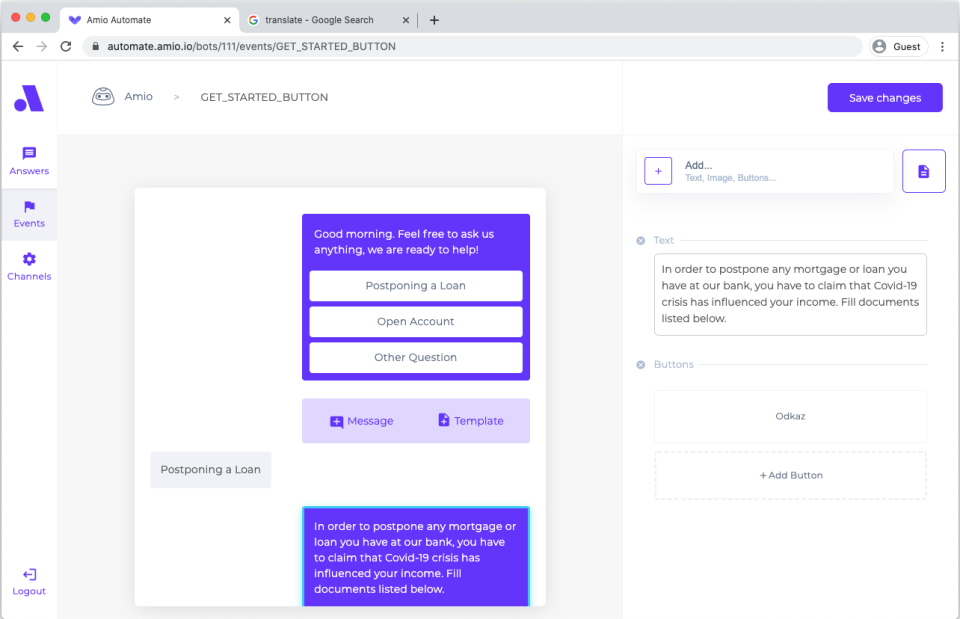The image size is (960, 619).
Task: Click the Template icon in the chat preview
Action: click(x=444, y=421)
